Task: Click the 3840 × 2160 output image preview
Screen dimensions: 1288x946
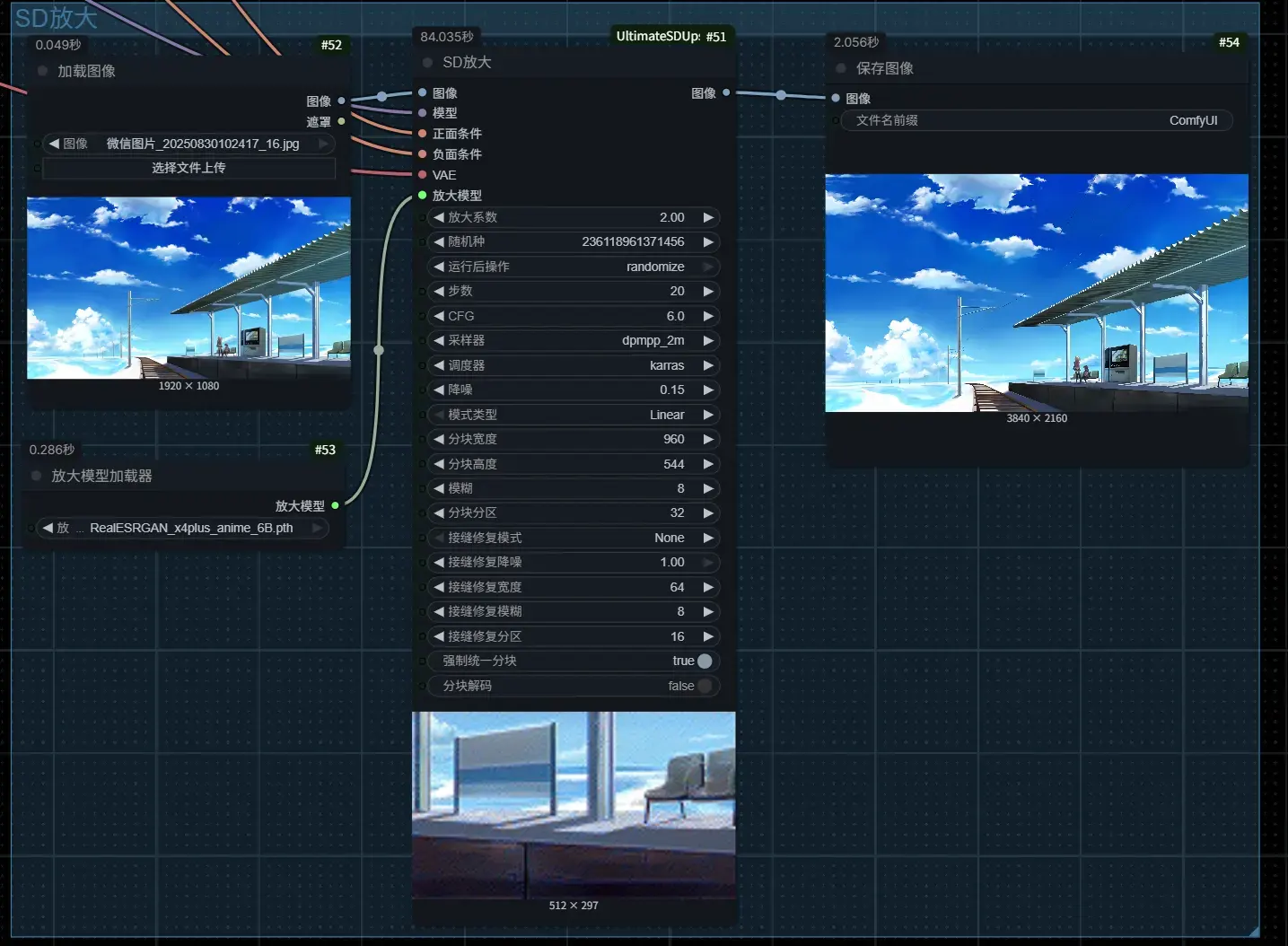Action: pyautogui.click(x=1037, y=293)
